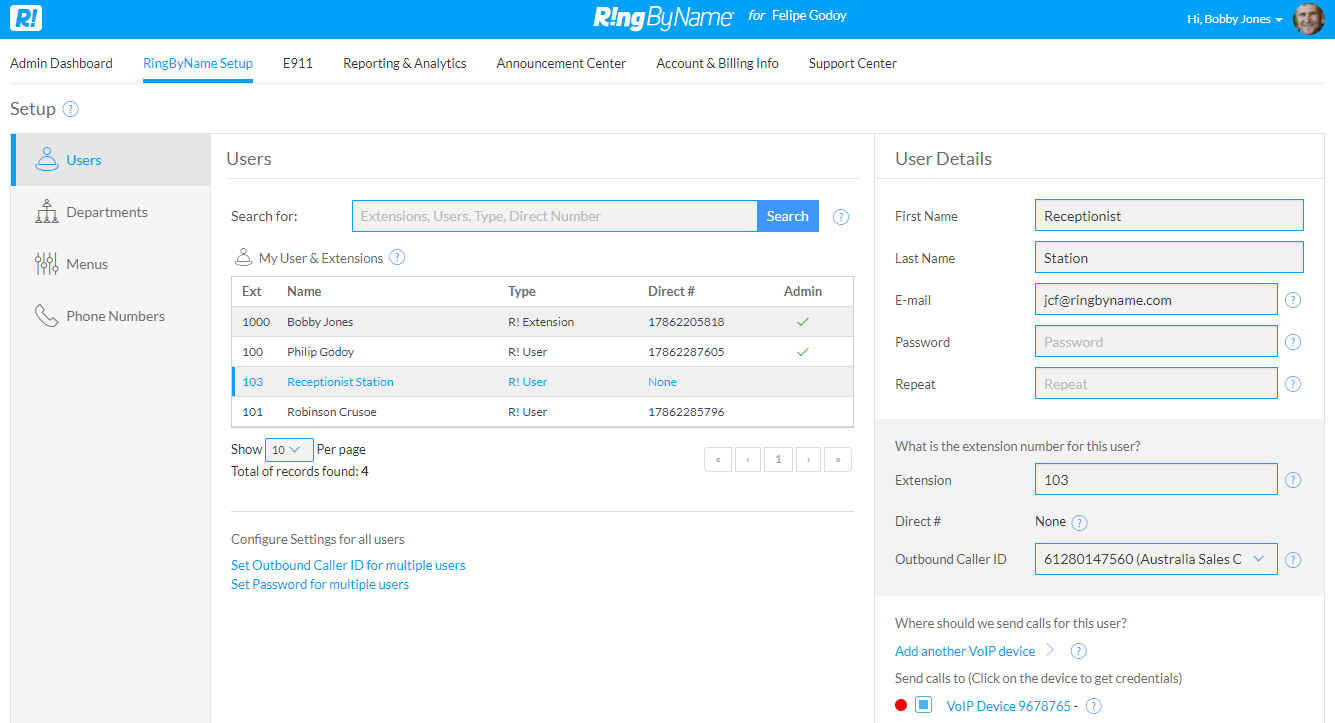This screenshot has width=1335, height=723.
Task: Open Account & Billing Info tab
Action: pyautogui.click(x=717, y=63)
